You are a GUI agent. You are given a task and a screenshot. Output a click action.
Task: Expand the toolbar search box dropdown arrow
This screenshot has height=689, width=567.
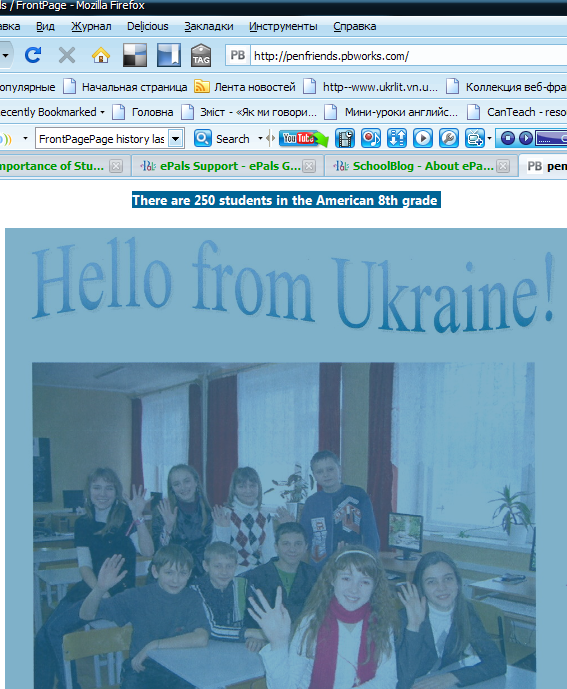(175, 139)
